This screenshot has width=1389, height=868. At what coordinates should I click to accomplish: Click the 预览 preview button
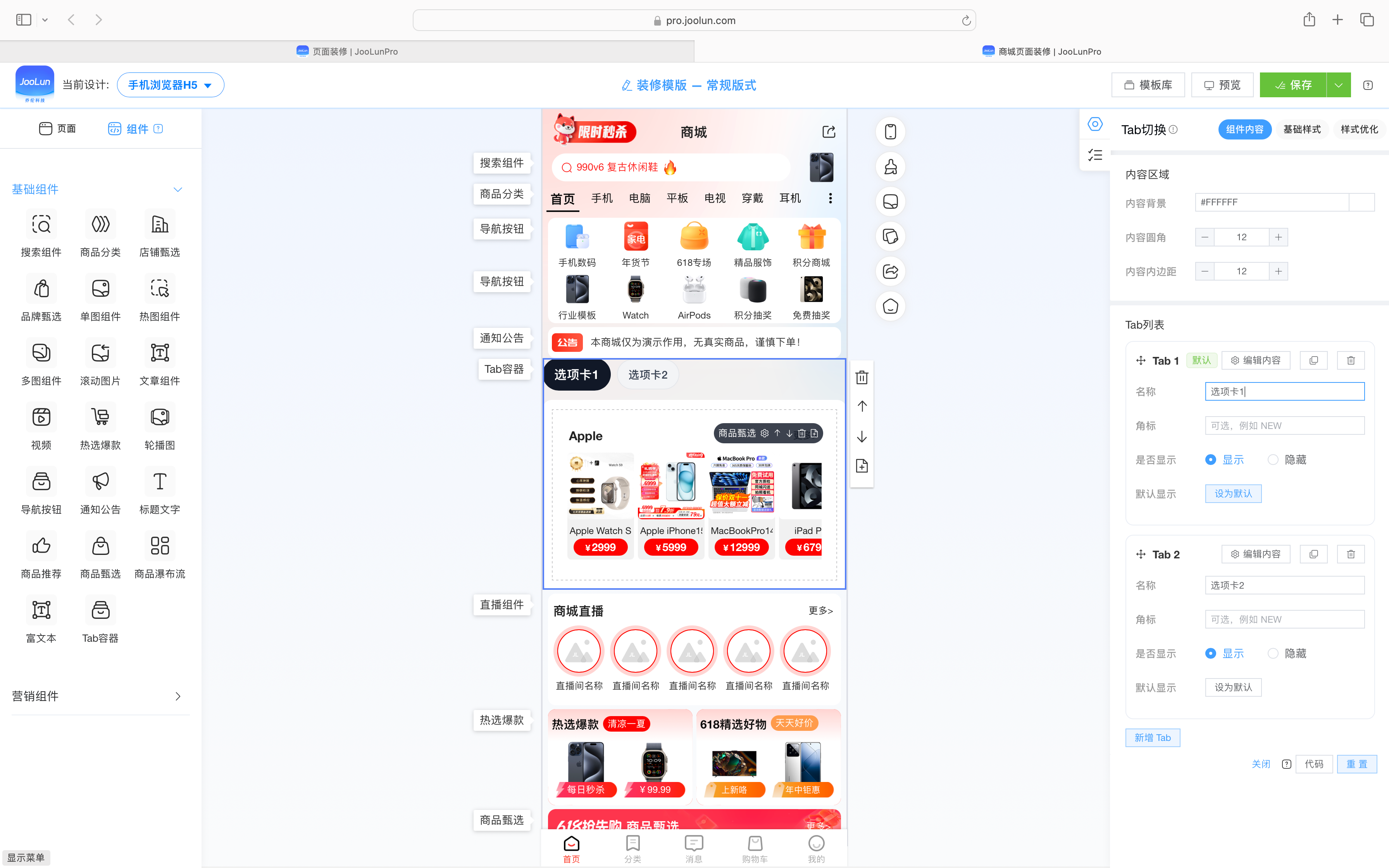click(x=1223, y=85)
